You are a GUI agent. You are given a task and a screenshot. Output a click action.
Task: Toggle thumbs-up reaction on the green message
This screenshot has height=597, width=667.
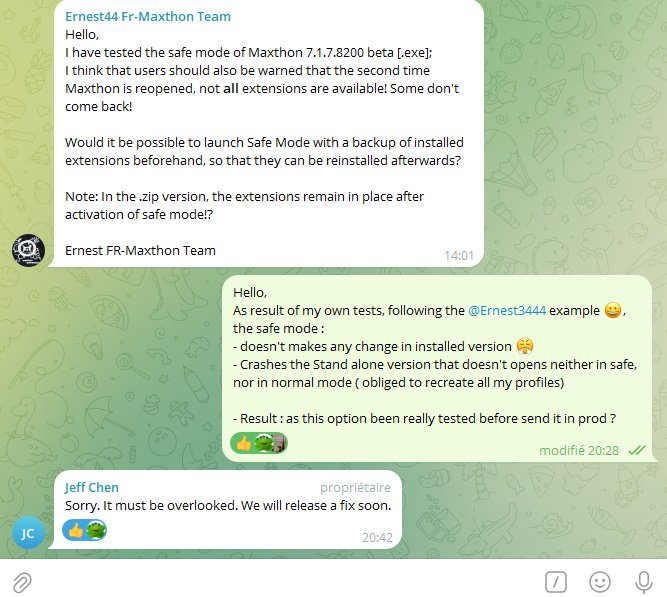(x=244, y=443)
